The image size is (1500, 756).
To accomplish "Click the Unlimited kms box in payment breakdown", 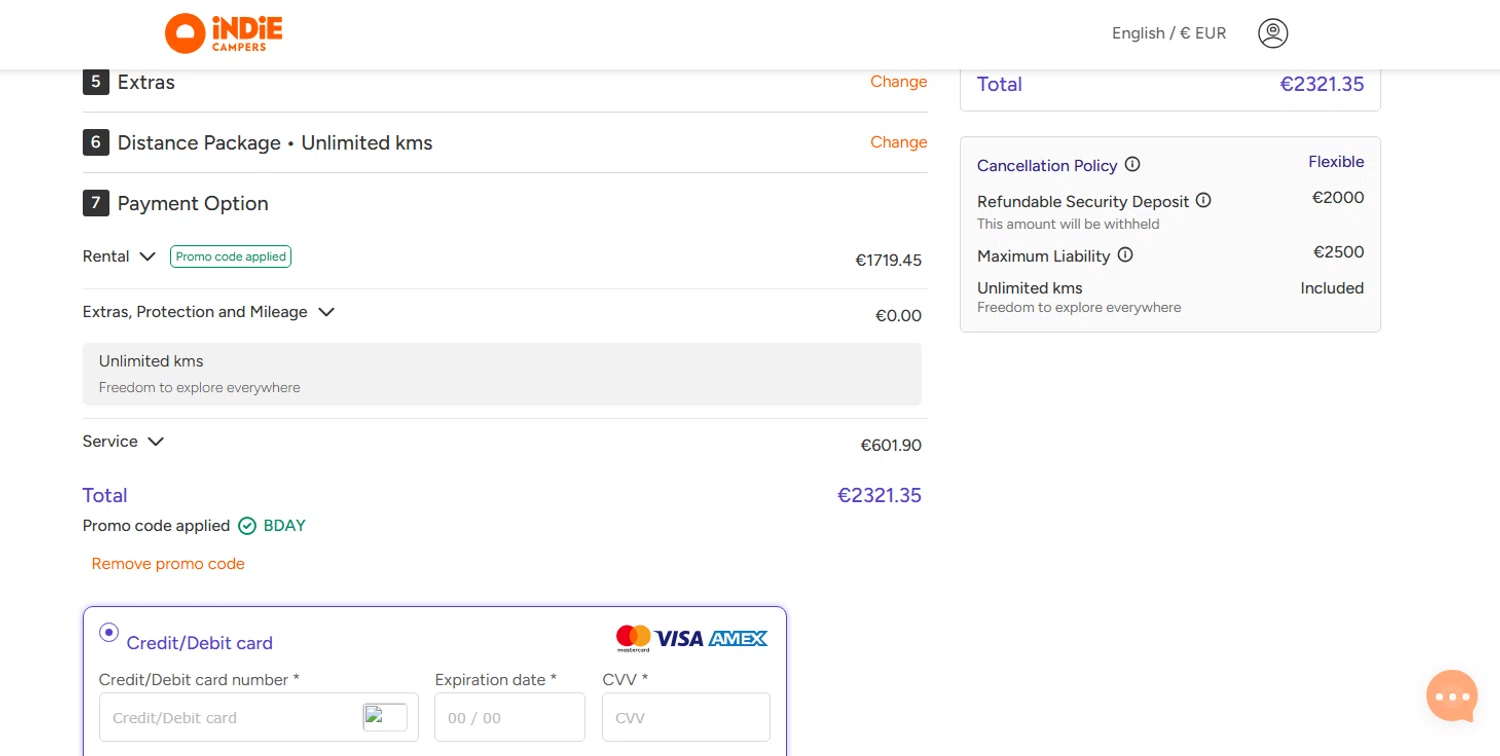I will pos(502,374).
